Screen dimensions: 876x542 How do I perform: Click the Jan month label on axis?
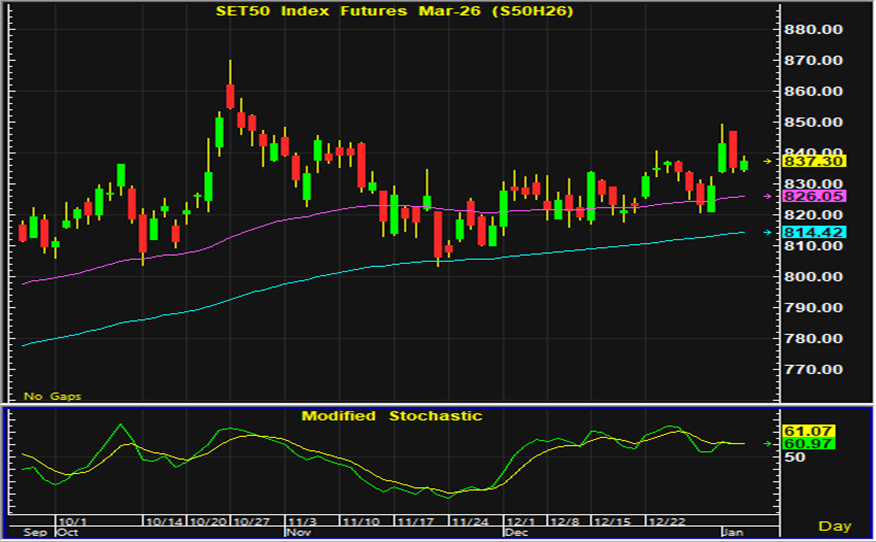(x=733, y=533)
